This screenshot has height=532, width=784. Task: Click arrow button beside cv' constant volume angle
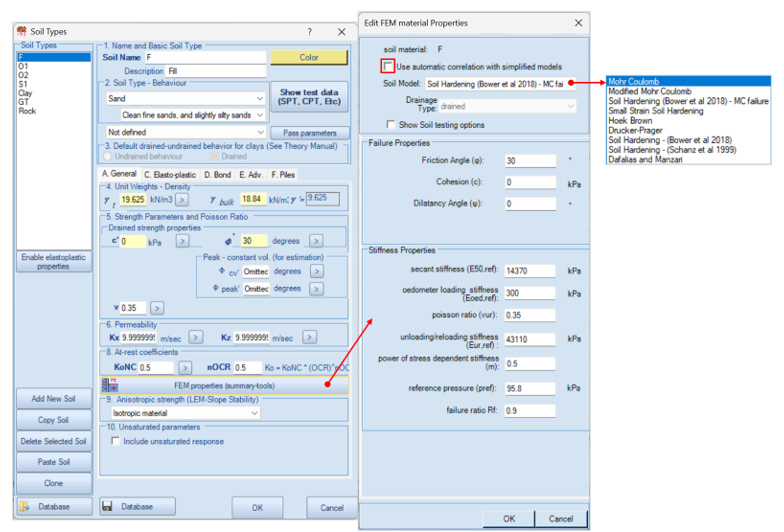(316, 271)
